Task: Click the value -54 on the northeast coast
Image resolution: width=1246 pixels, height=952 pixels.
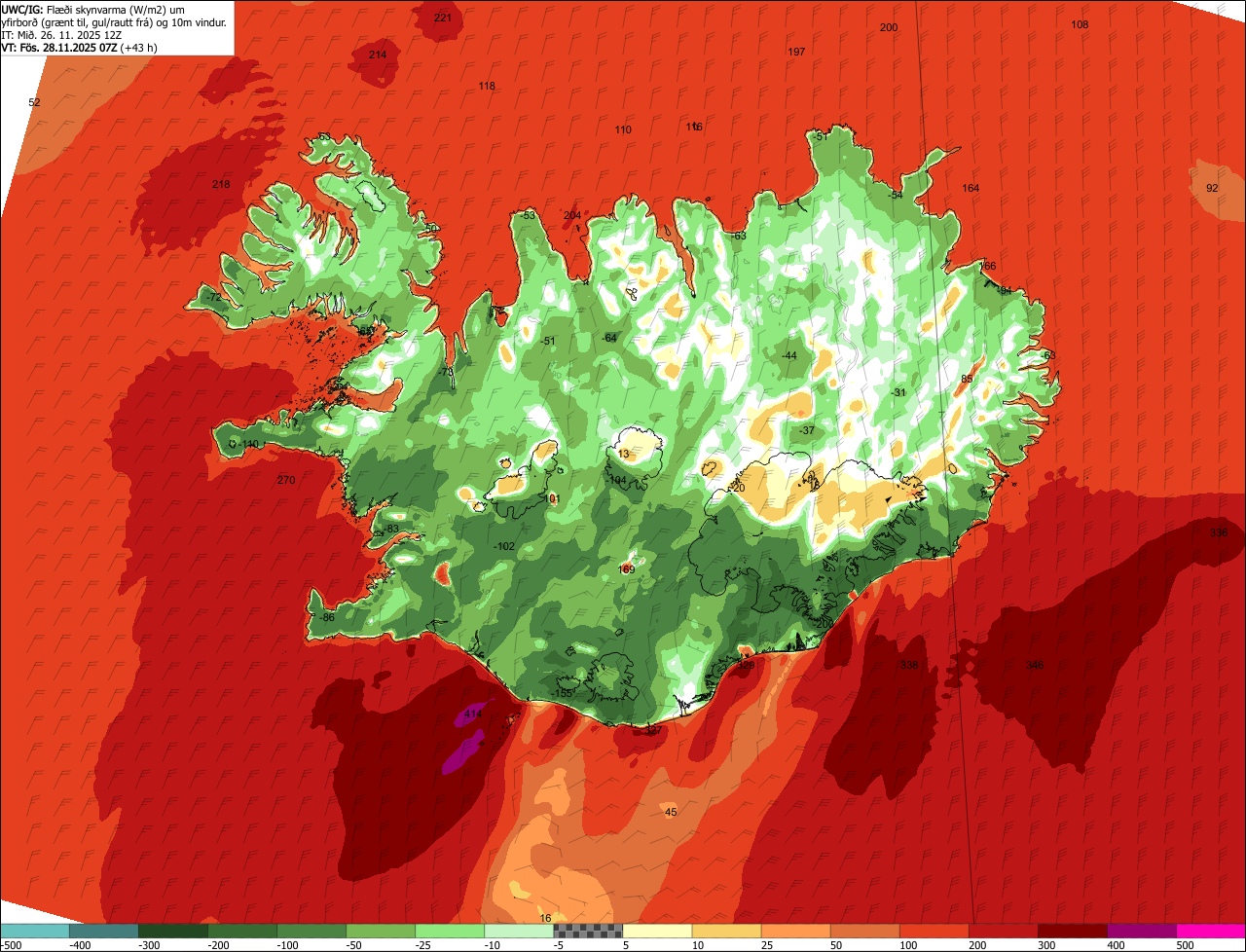Action: (x=895, y=195)
